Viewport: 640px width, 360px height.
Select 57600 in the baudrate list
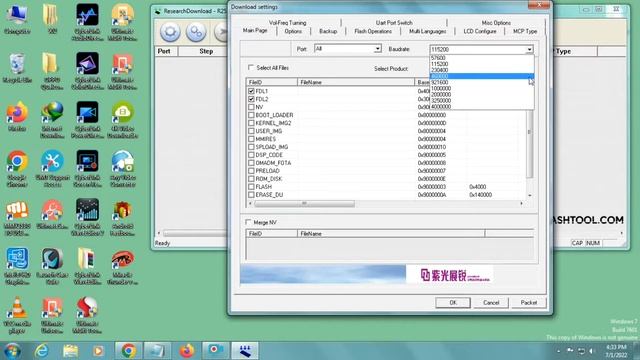click(482, 58)
